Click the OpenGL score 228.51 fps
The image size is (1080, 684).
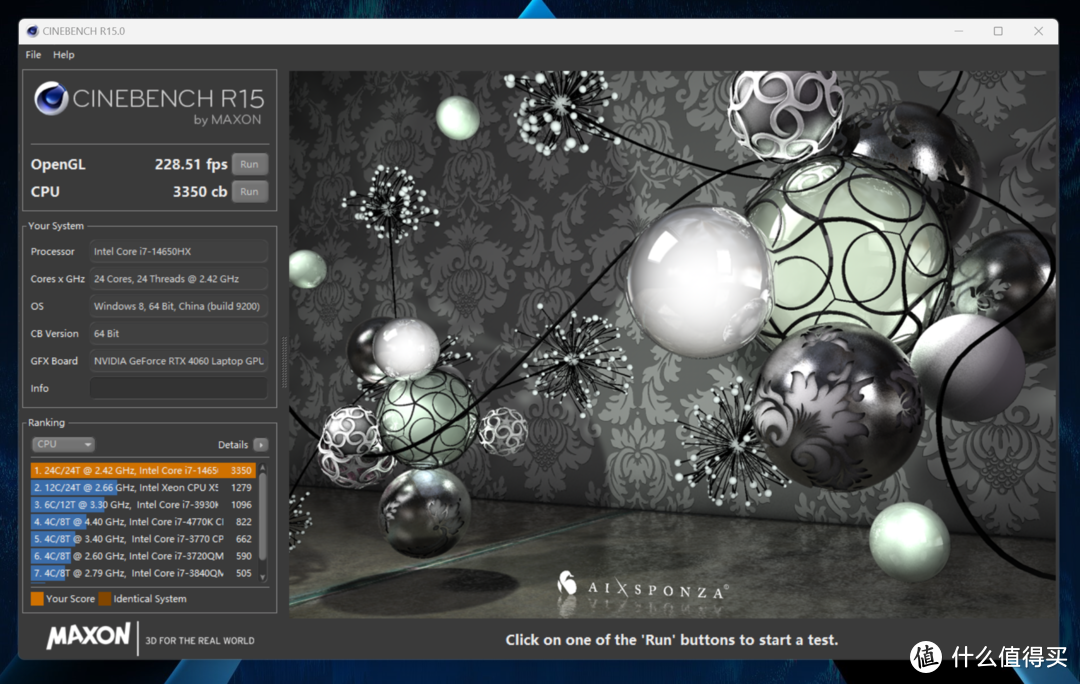191,164
